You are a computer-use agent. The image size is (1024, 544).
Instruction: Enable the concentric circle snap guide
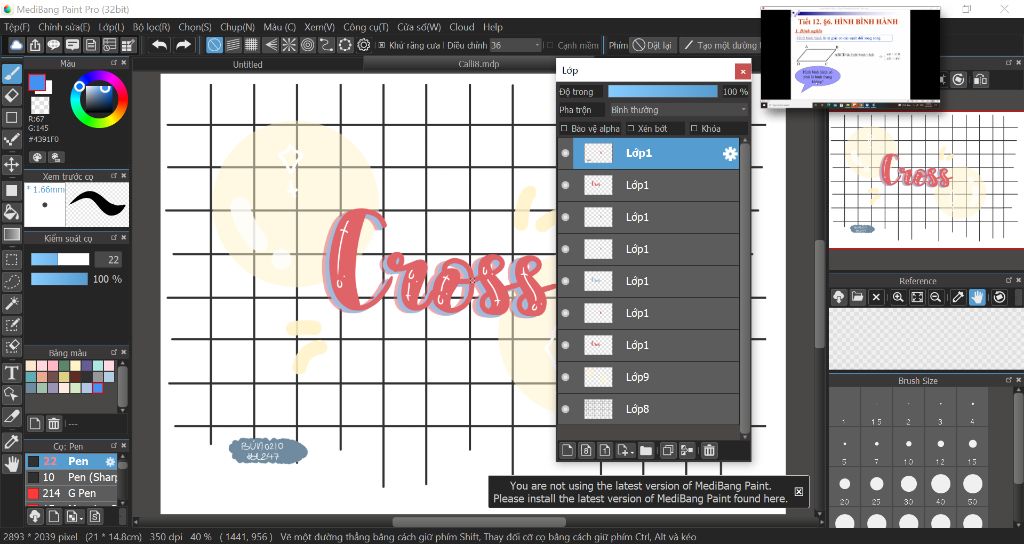[x=308, y=45]
